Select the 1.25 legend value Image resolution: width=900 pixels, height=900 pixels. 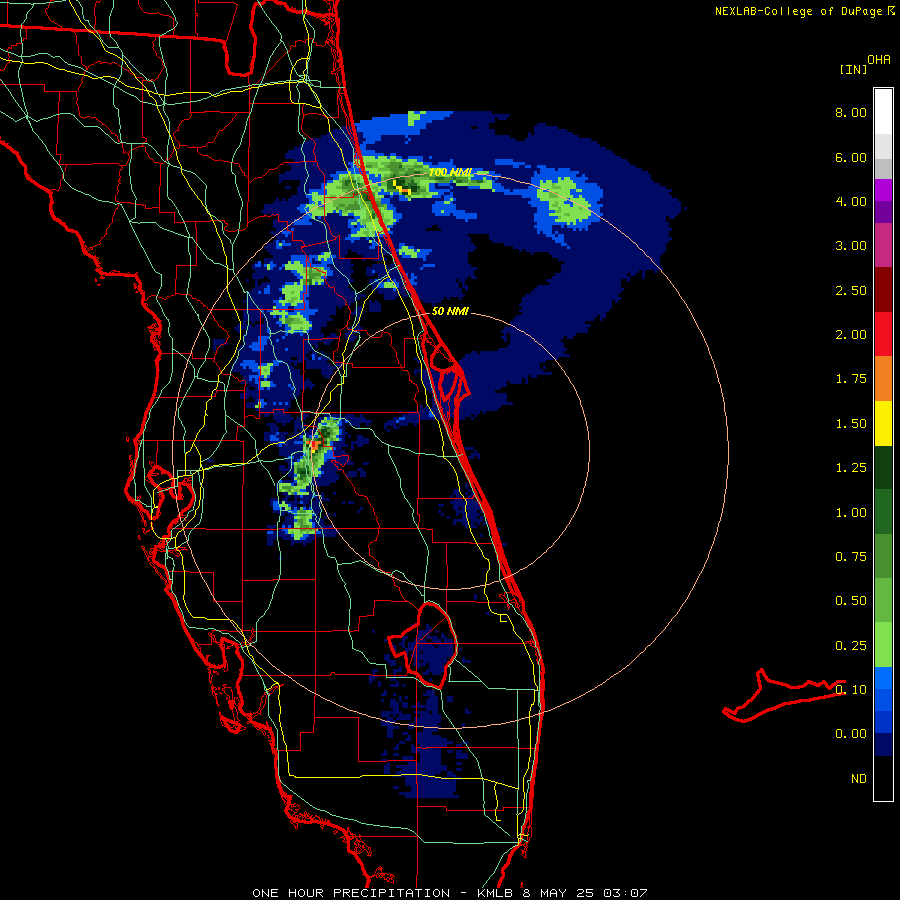pos(851,468)
